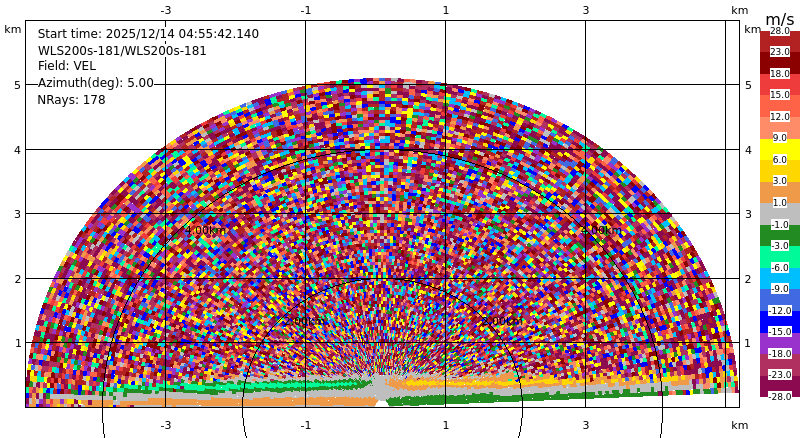Click the Azimuth(deg): 5.00 text

[95, 83]
